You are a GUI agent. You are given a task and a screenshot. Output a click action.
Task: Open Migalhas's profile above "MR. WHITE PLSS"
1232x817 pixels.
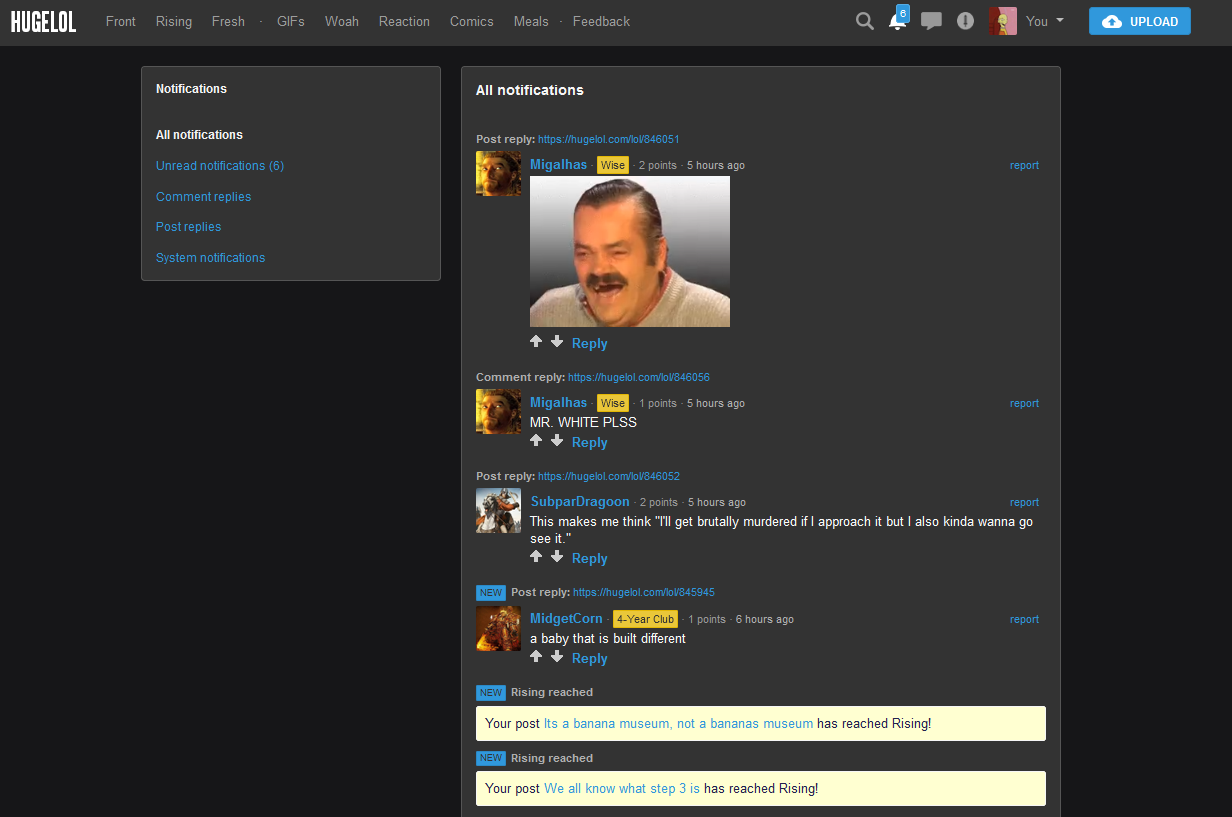click(x=558, y=403)
